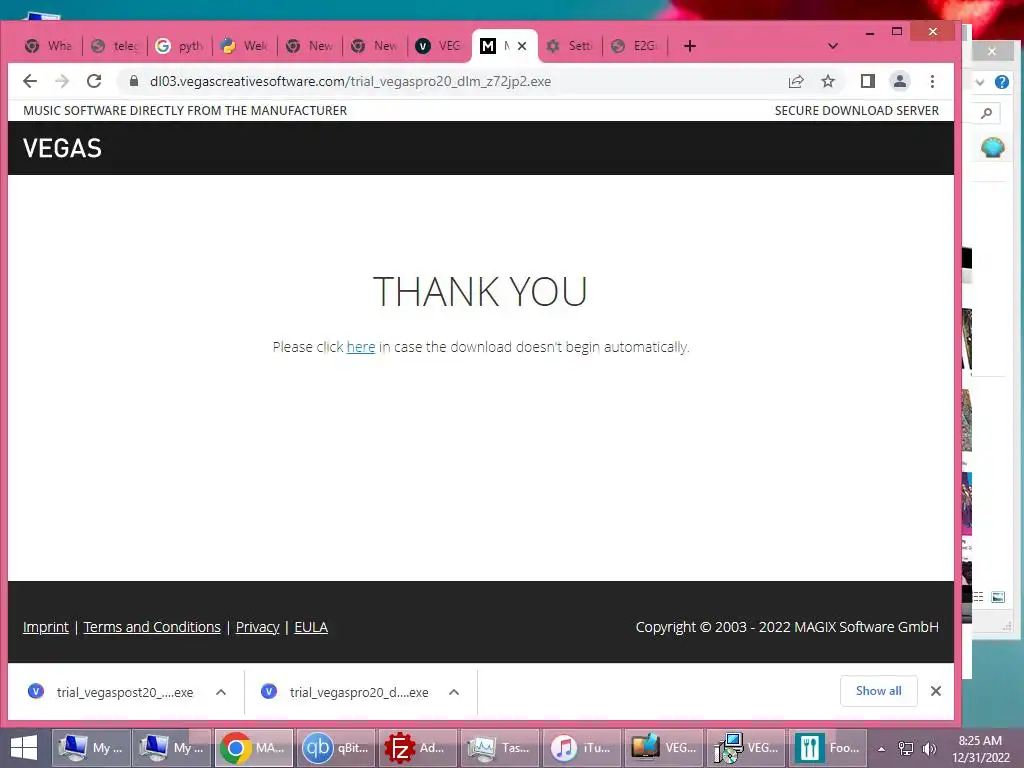Open FileZilla Ad... taskbar item
The image size is (1024, 768).
[x=417, y=748]
